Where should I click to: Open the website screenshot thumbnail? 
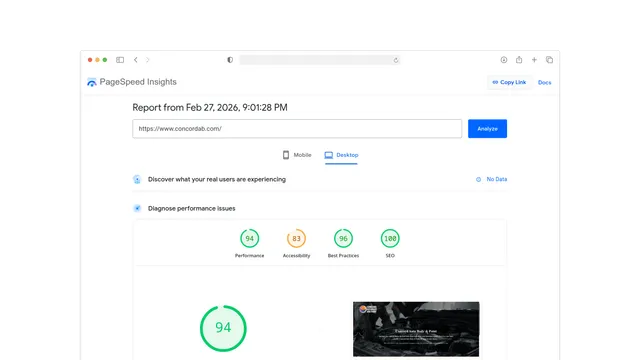click(x=416, y=329)
